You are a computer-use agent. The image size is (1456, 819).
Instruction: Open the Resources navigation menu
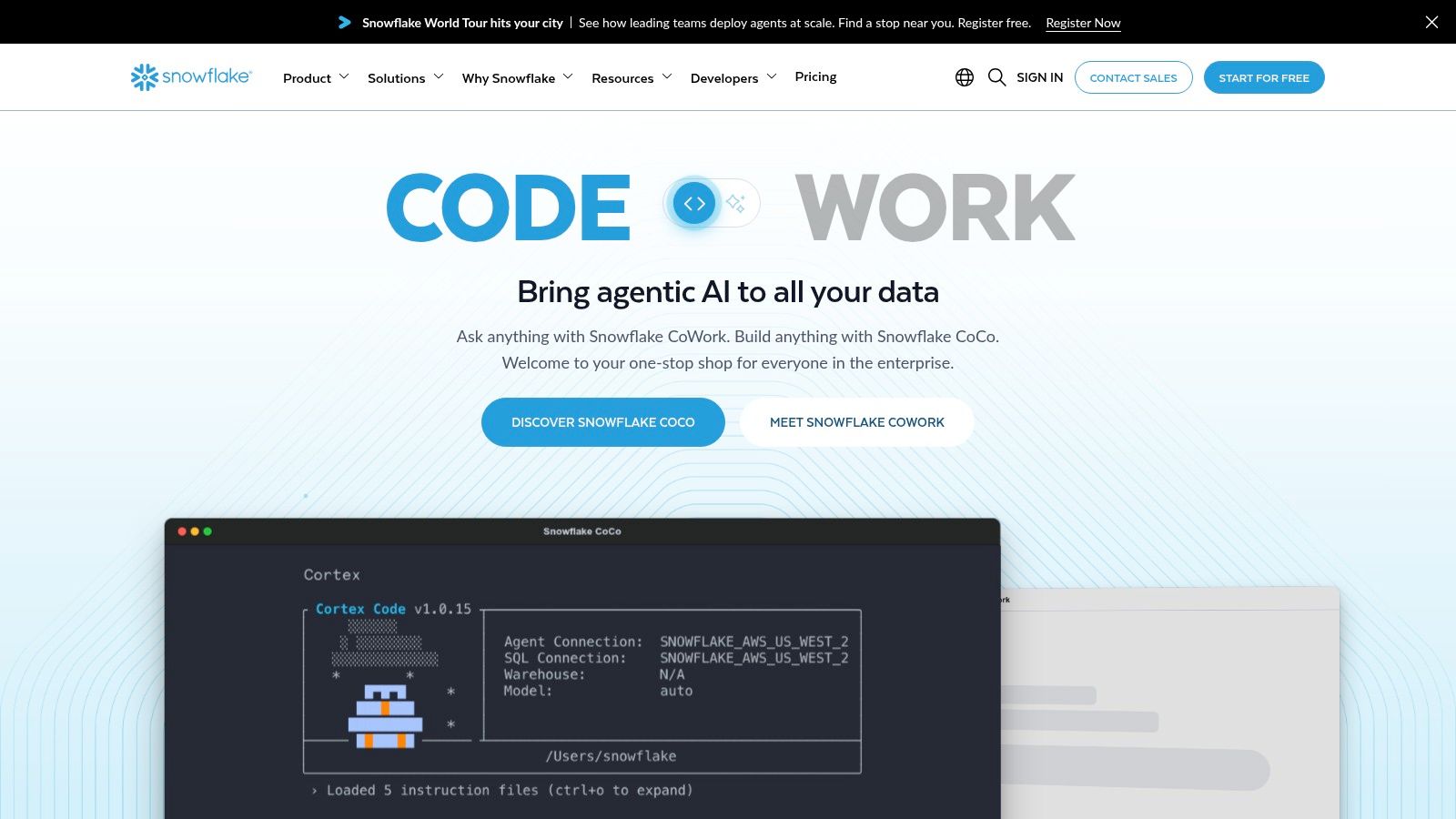coord(622,78)
